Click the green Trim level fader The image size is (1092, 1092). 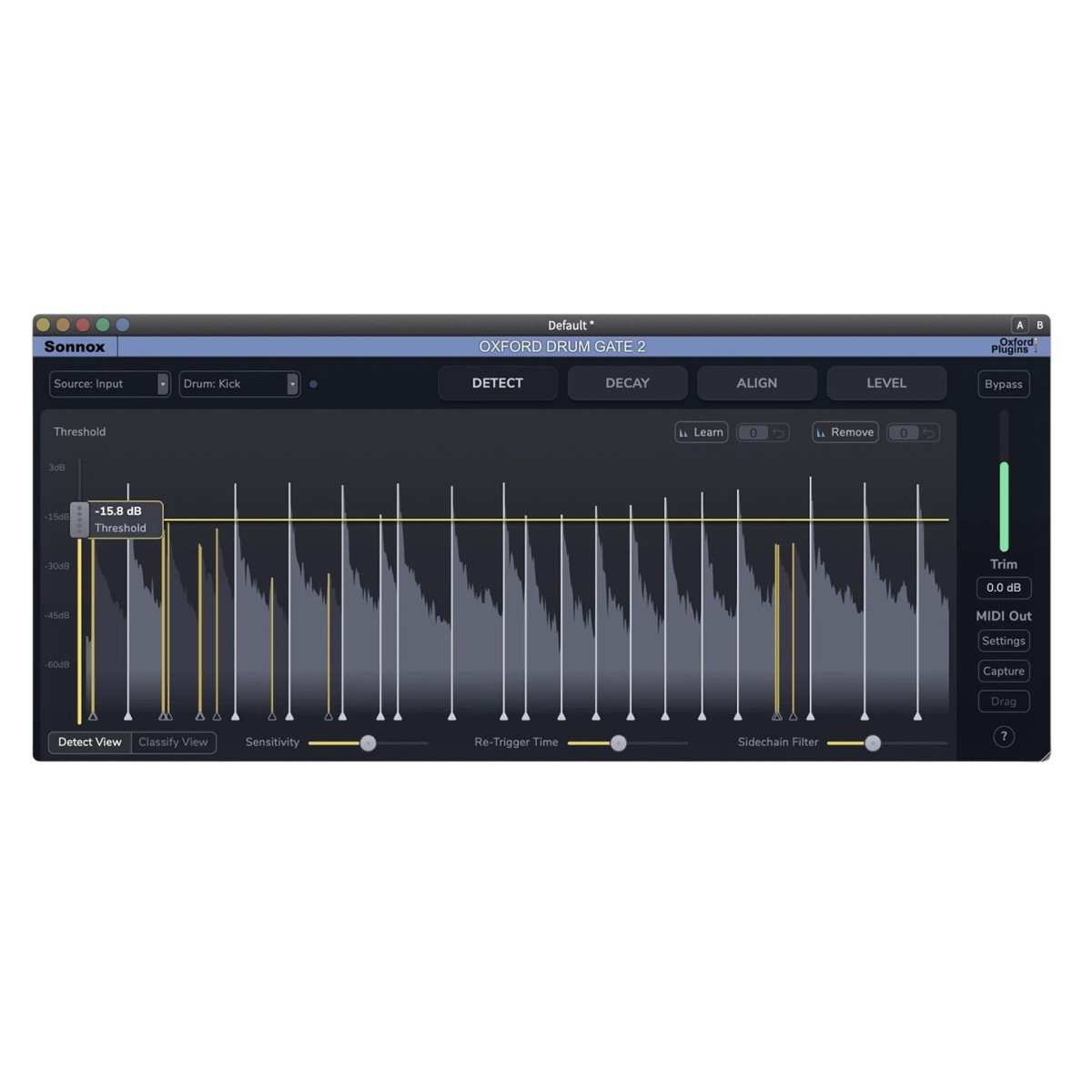pyautogui.click(x=1005, y=506)
